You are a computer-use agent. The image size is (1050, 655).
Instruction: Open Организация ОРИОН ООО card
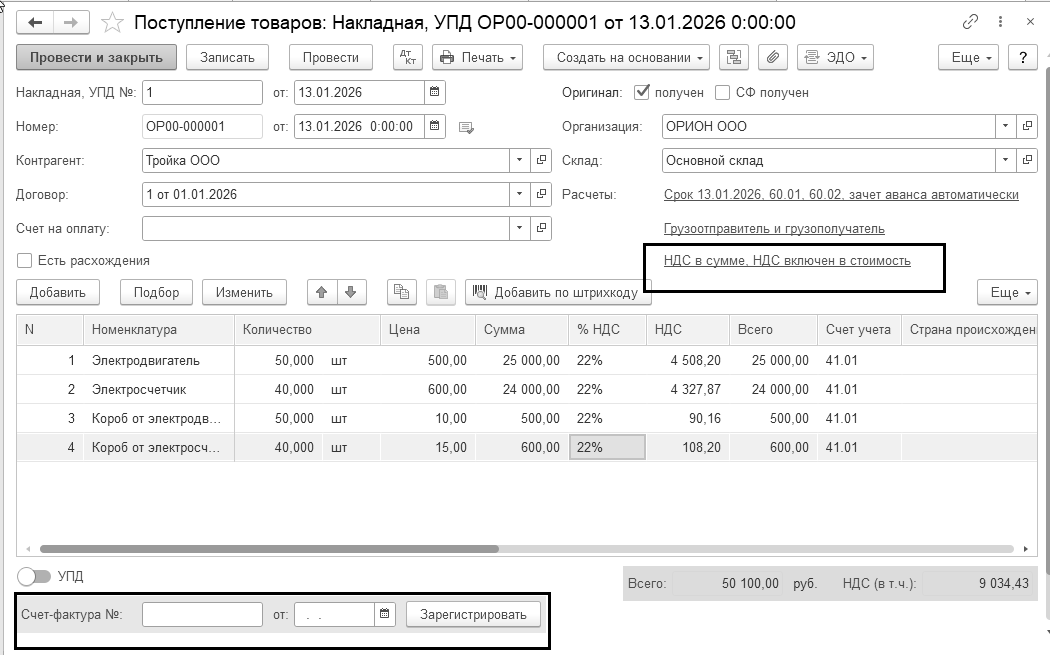pyautogui.click(x=1027, y=126)
